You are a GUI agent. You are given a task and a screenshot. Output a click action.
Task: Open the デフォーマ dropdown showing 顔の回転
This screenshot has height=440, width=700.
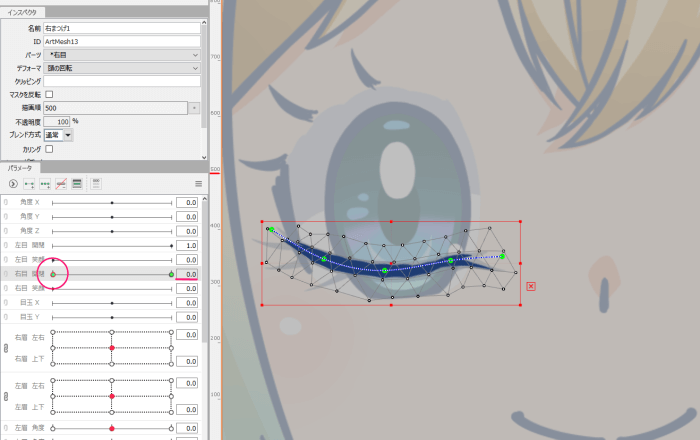pyautogui.click(x=121, y=68)
